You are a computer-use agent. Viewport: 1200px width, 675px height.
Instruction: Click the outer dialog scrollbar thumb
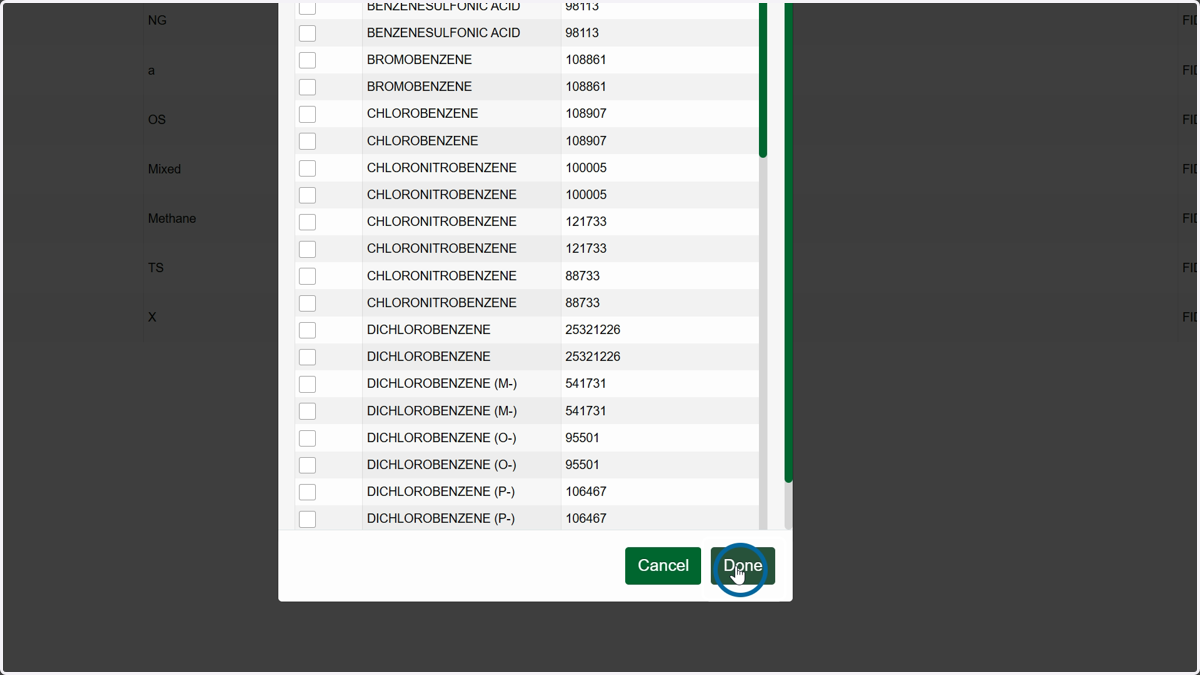pyautogui.click(x=788, y=242)
